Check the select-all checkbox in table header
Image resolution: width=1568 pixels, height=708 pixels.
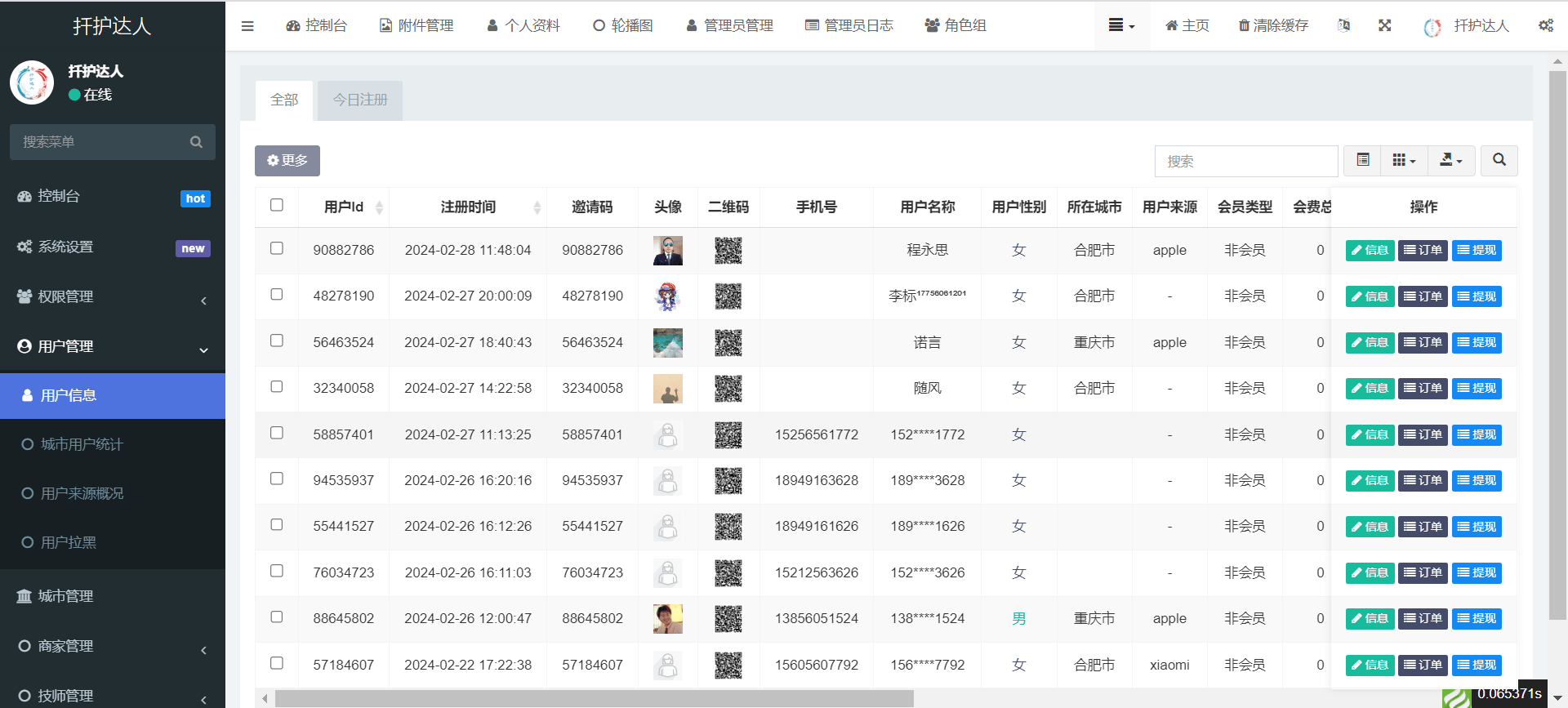(x=277, y=205)
